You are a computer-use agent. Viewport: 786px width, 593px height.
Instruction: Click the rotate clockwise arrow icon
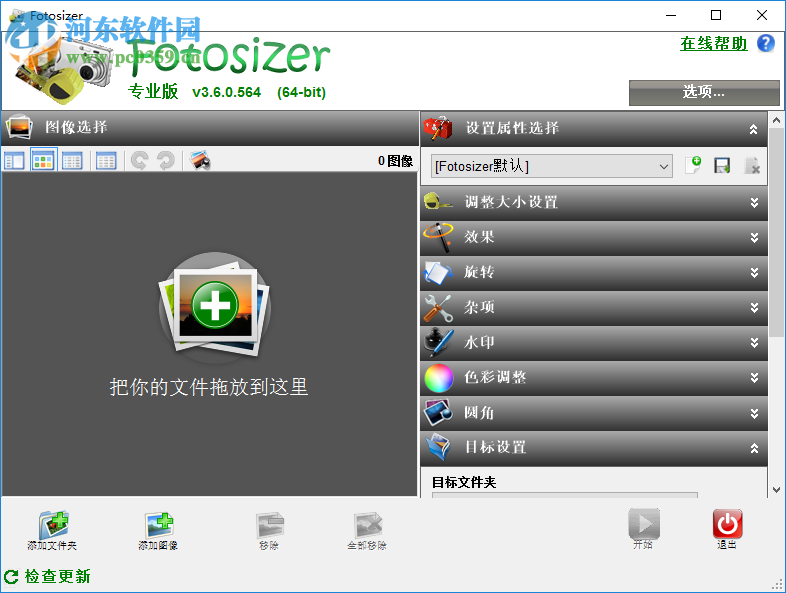click(165, 161)
